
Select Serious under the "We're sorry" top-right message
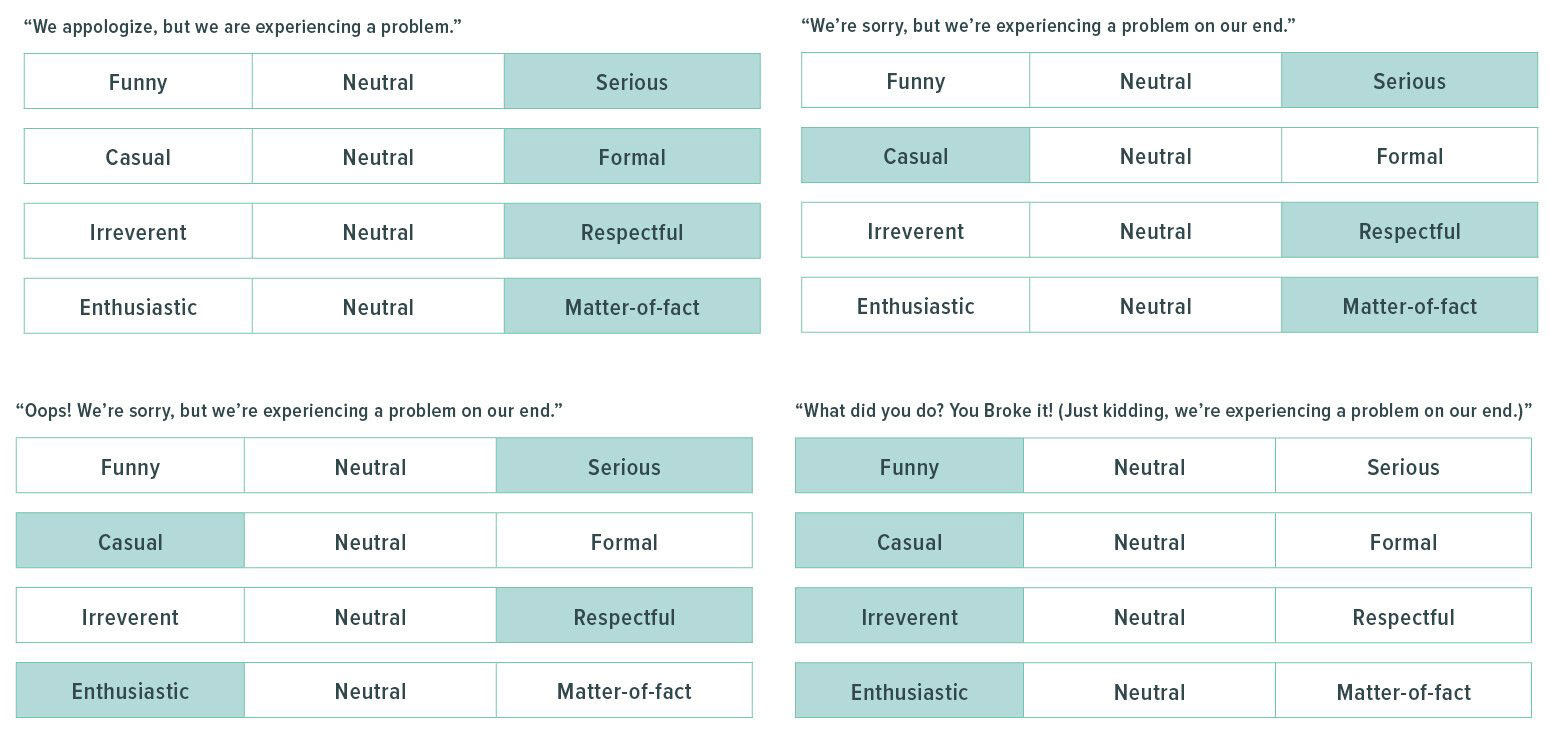click(1409, 81)
